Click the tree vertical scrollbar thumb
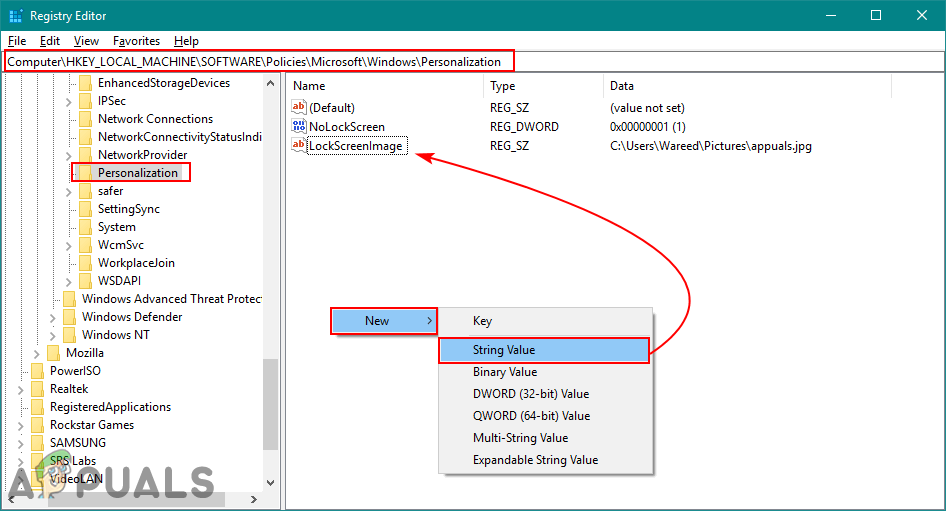Viewport: 946px width, 511px height. (270, 404)
